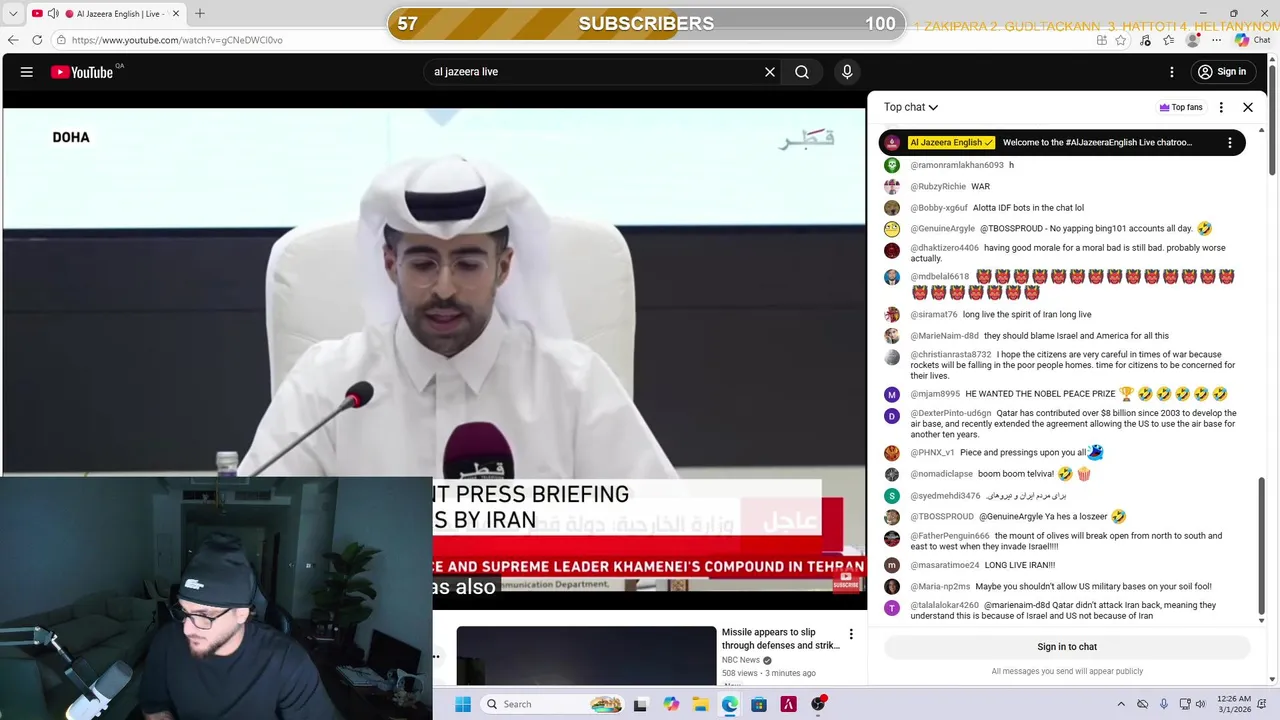The width and height of the screenshot is (1280, 720).
Task: Open media control music icon
Action: point(1146,40)
